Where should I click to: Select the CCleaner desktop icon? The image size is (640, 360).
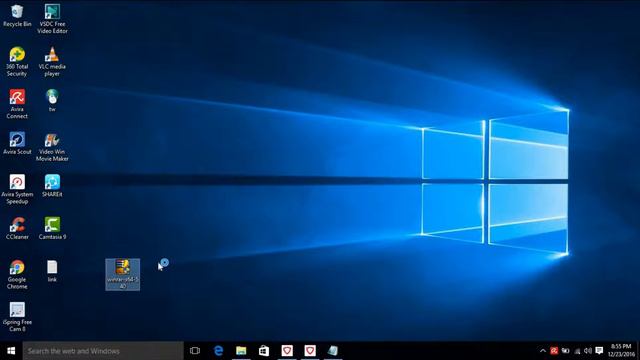pyautogui.click(x=17, y=228)
